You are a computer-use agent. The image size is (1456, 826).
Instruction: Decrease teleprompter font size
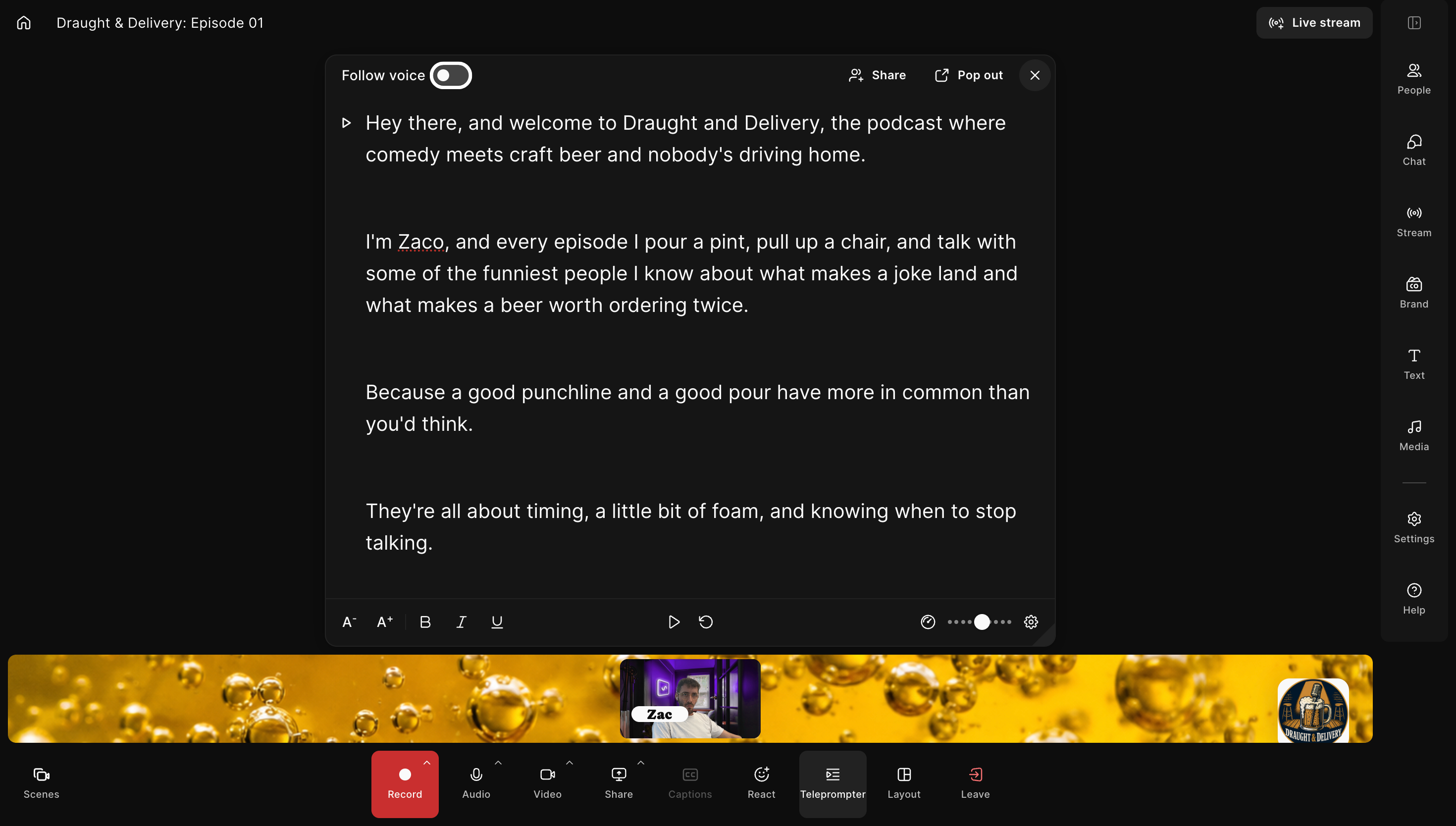(x=350, y=622)
